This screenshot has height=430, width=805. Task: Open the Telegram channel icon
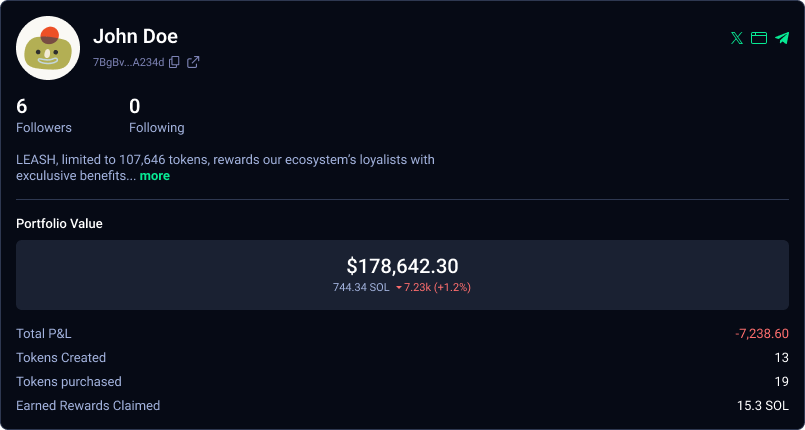(782, 38)
